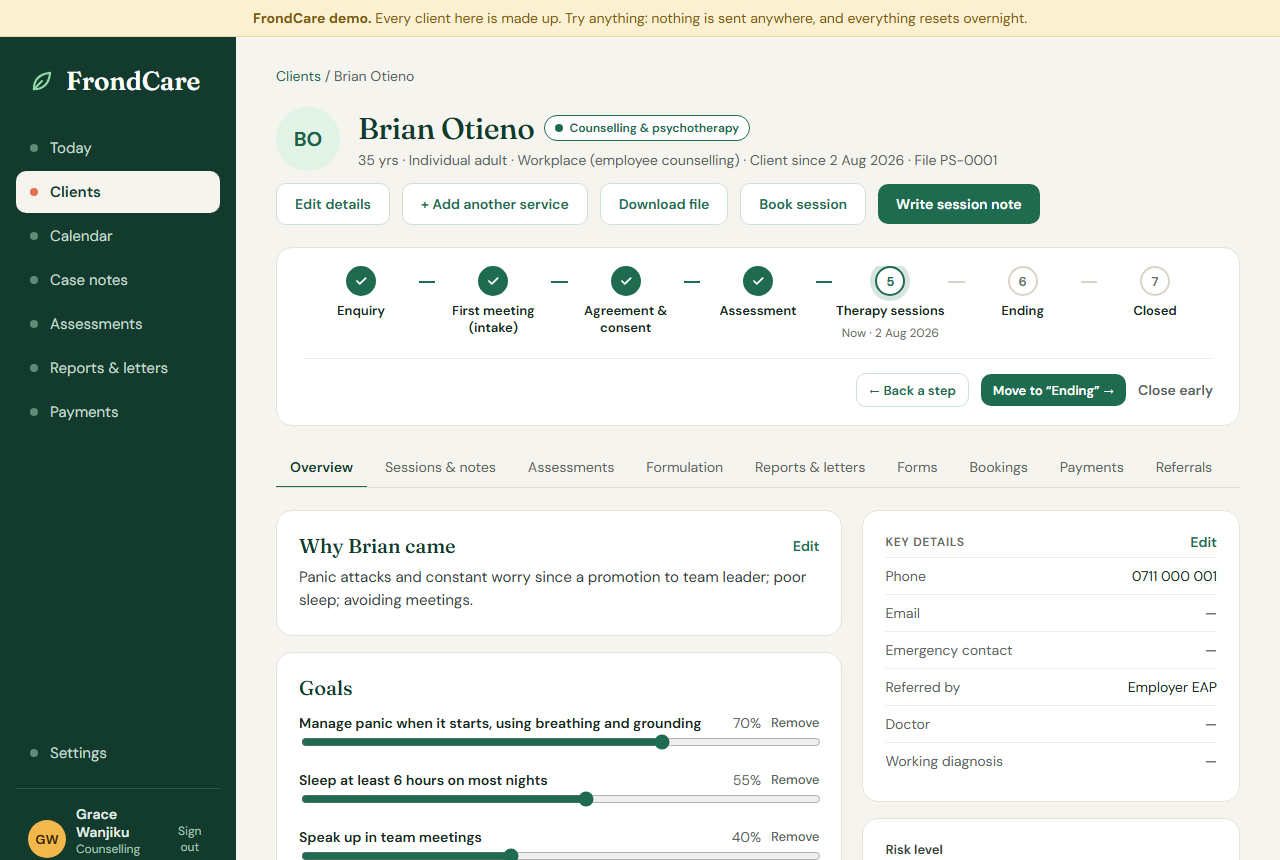The image size is (1280, 860).
Task: Open Assessments in the sidebar
Action: 118,324
